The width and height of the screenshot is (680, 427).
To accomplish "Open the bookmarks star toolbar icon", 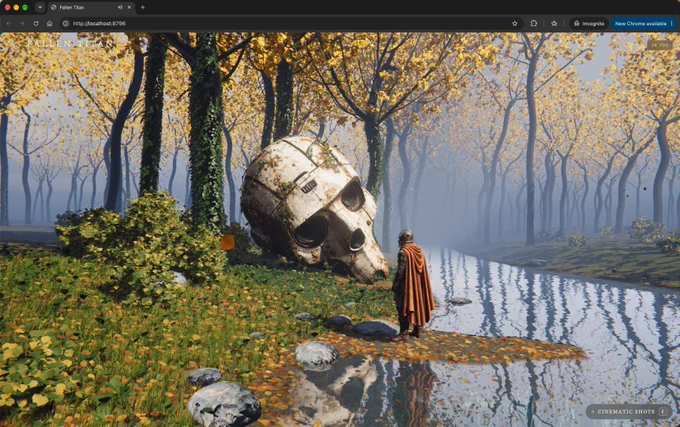I will [554, 23].
